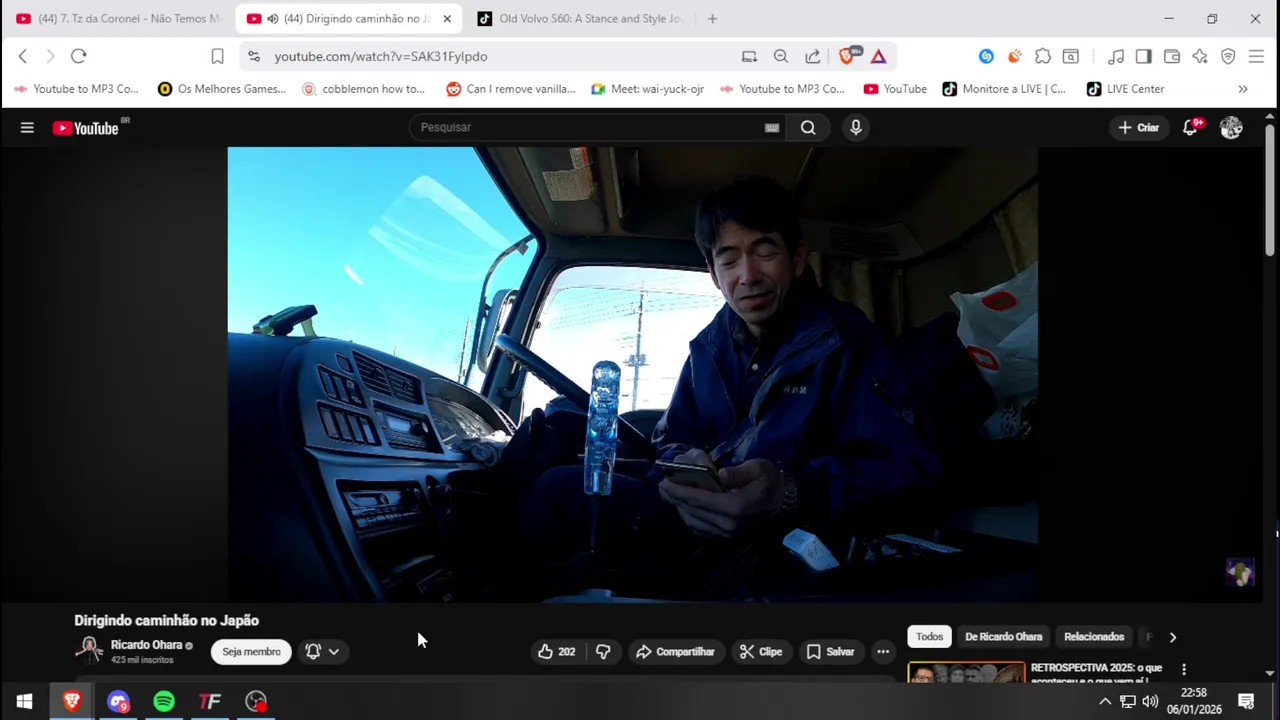Image resolution: width=1280 pixels, height=720 pixels.
Task: Dislike the video with thumbs down
Action: pyautogui.click(x=603, y=652)
